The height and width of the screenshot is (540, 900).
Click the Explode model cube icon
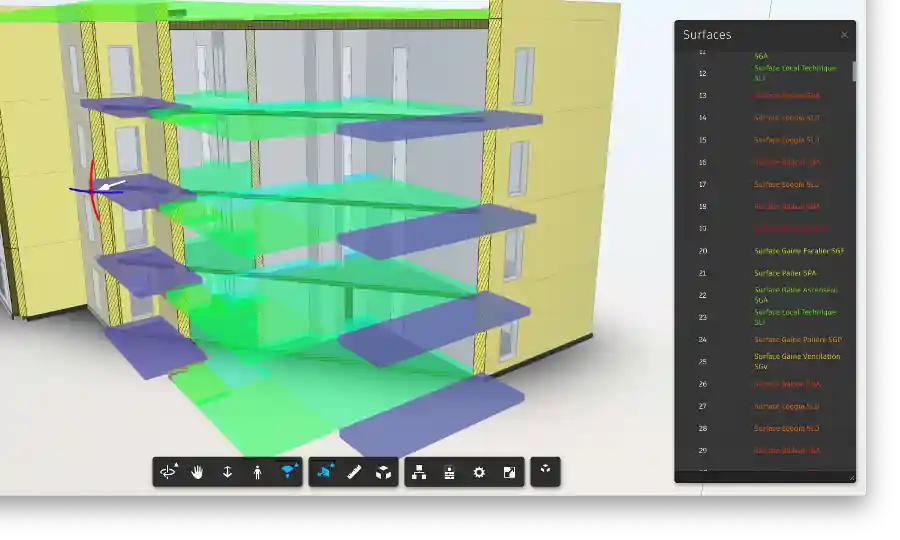point(384,472)
